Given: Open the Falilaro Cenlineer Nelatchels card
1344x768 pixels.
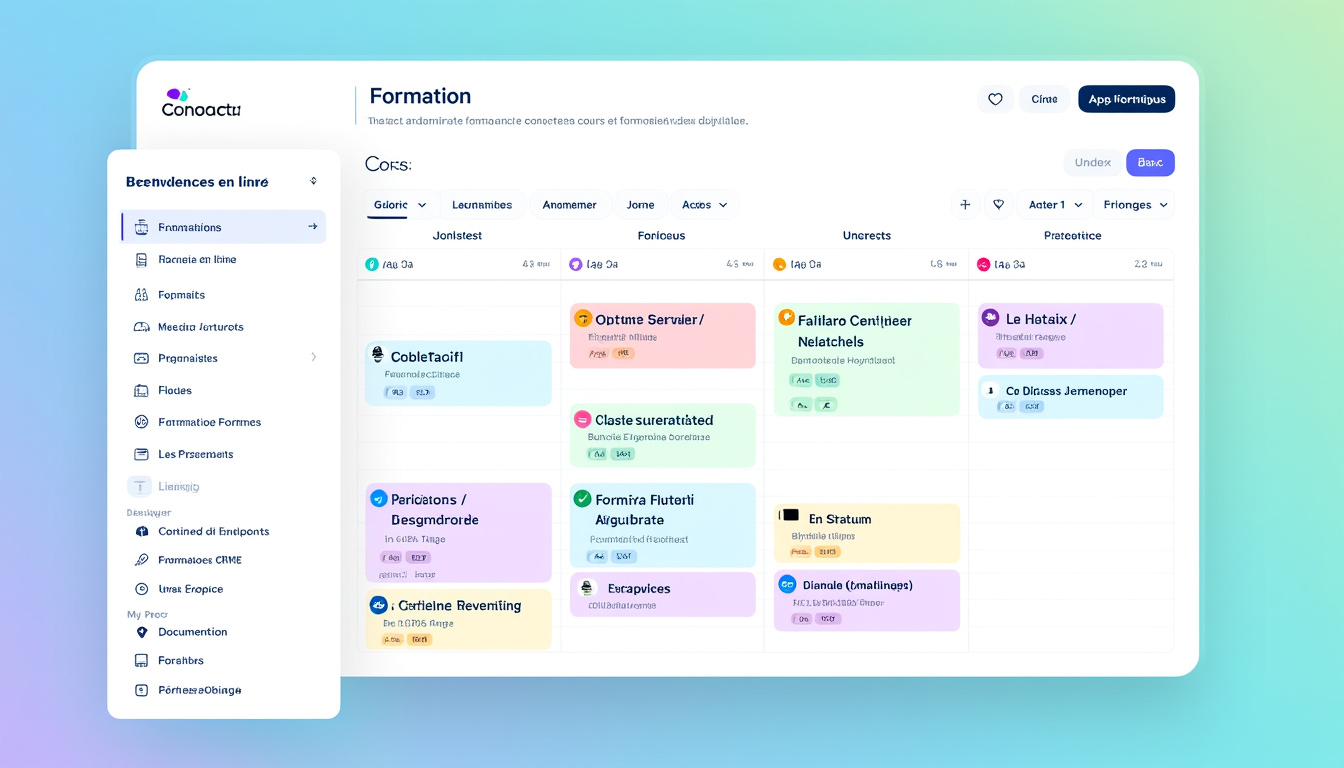Looking at the screenshot, I should [x=866, y=360].
